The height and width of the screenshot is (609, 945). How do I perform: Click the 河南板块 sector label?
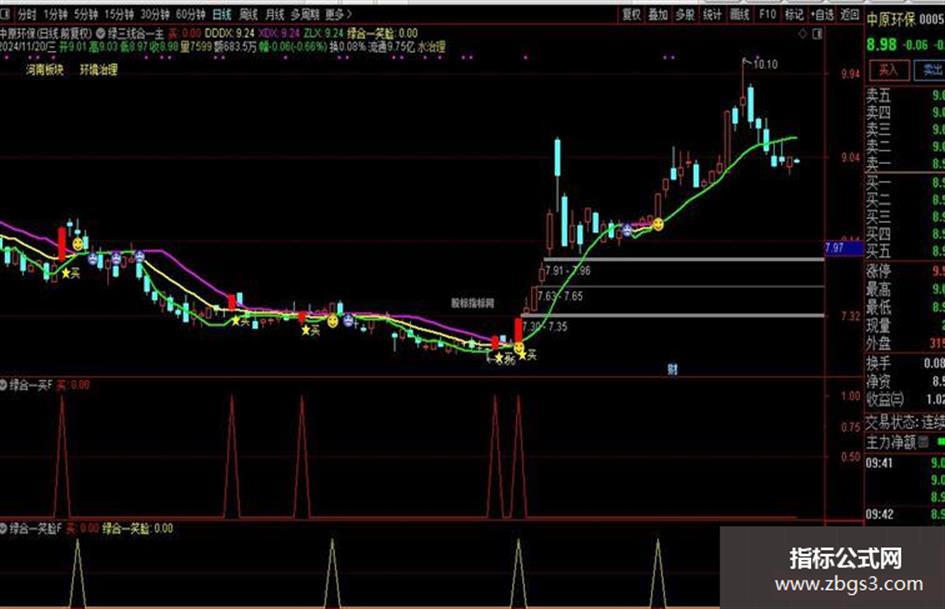point(45,70)
